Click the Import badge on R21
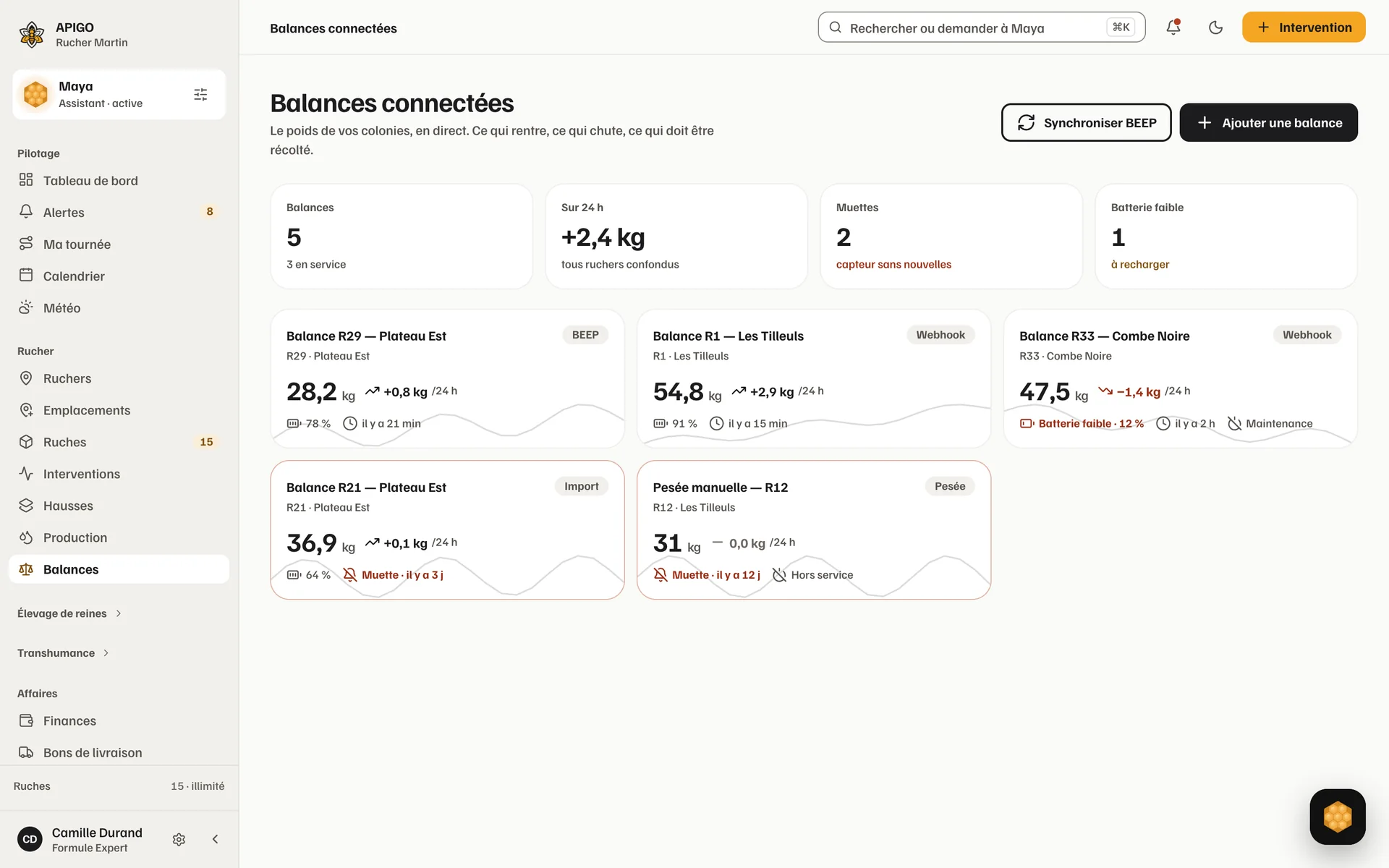 pyautogui.click(x=582, y=486)
